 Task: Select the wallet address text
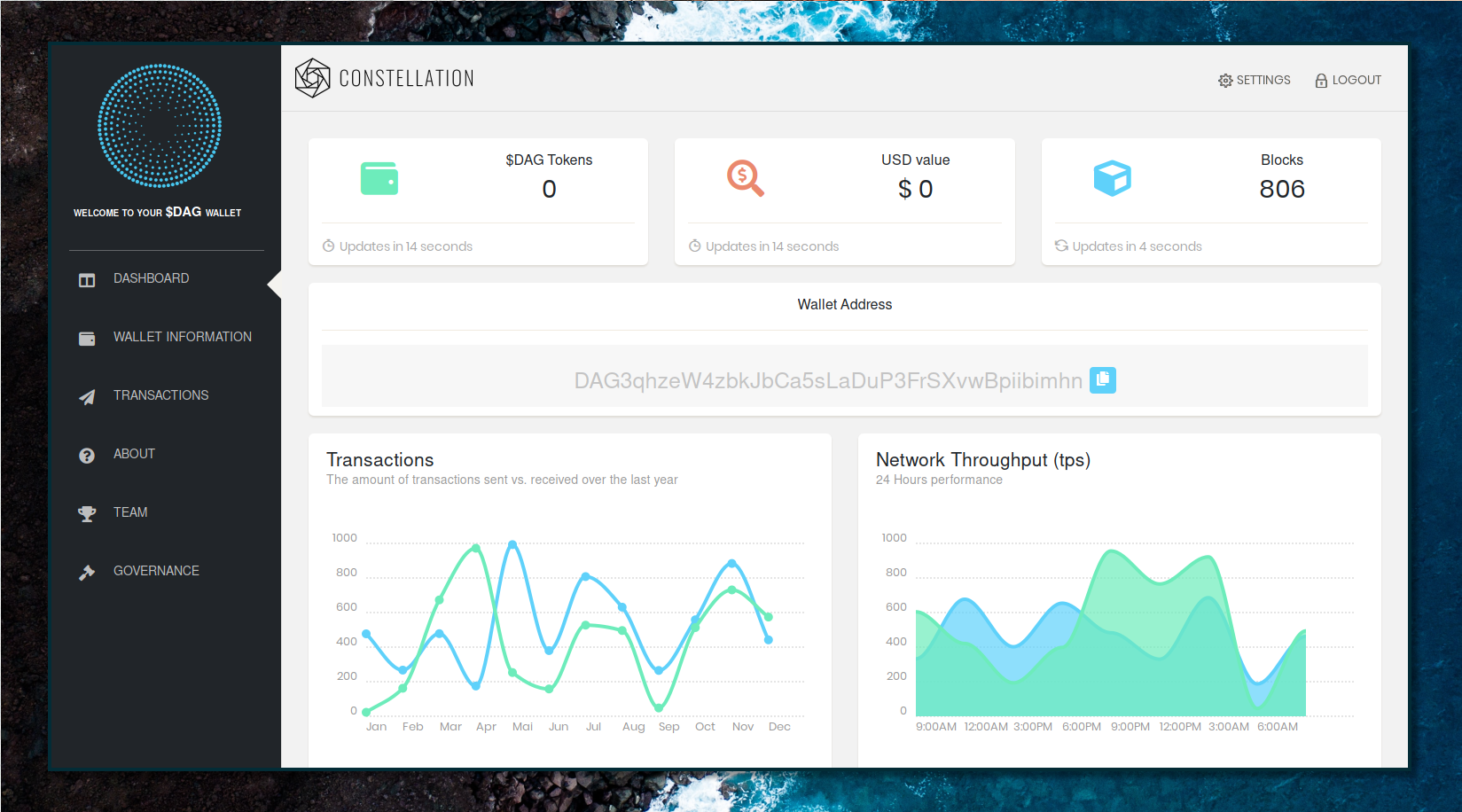827,381
